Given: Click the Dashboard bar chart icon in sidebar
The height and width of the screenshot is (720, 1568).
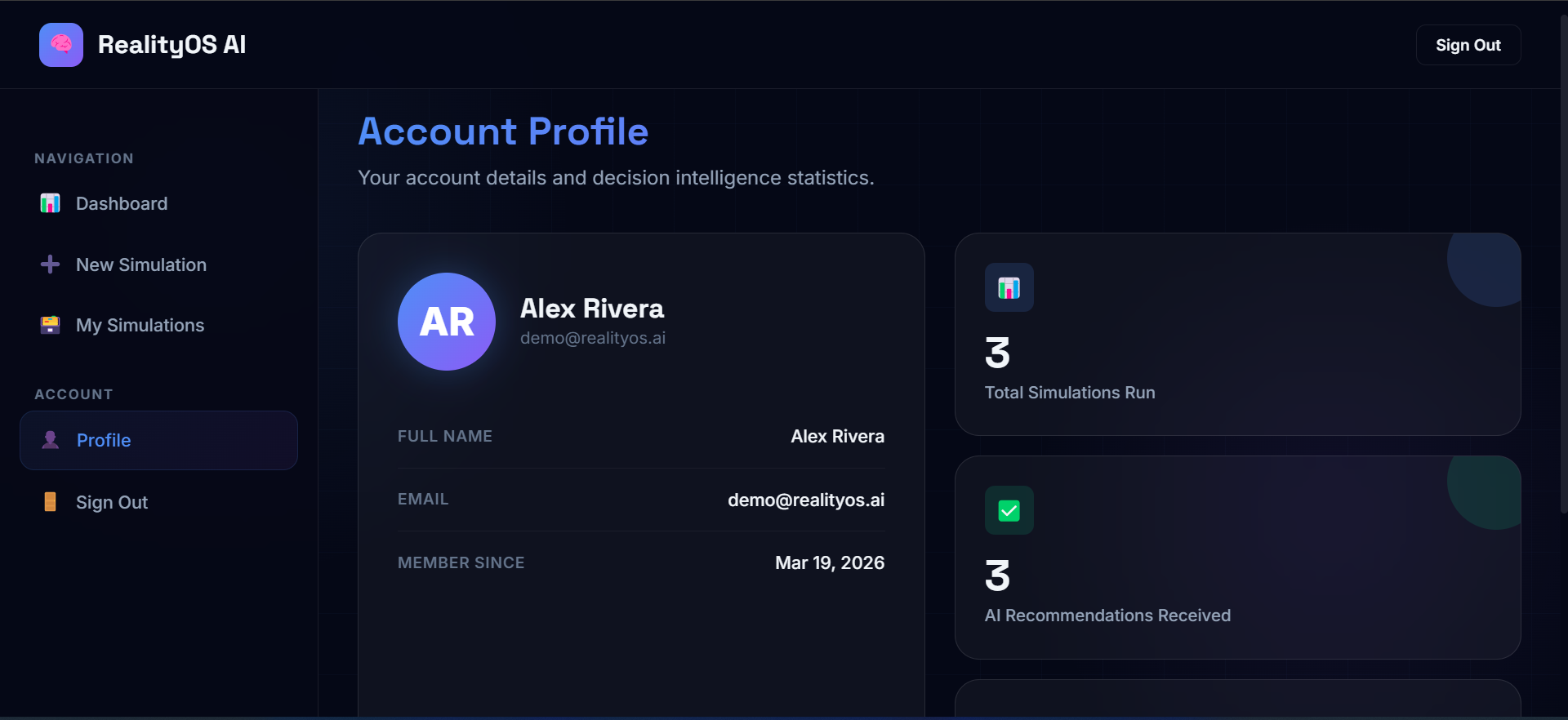Looking at the screenshot, I should [x=50, y=203].
